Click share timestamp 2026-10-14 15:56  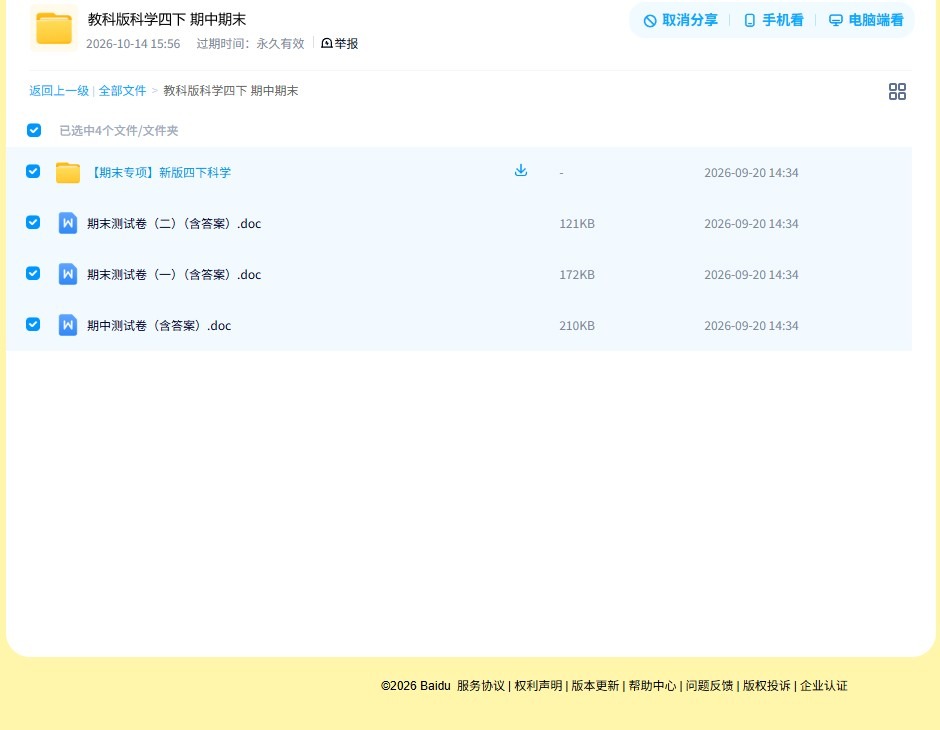tap(133, 44)
